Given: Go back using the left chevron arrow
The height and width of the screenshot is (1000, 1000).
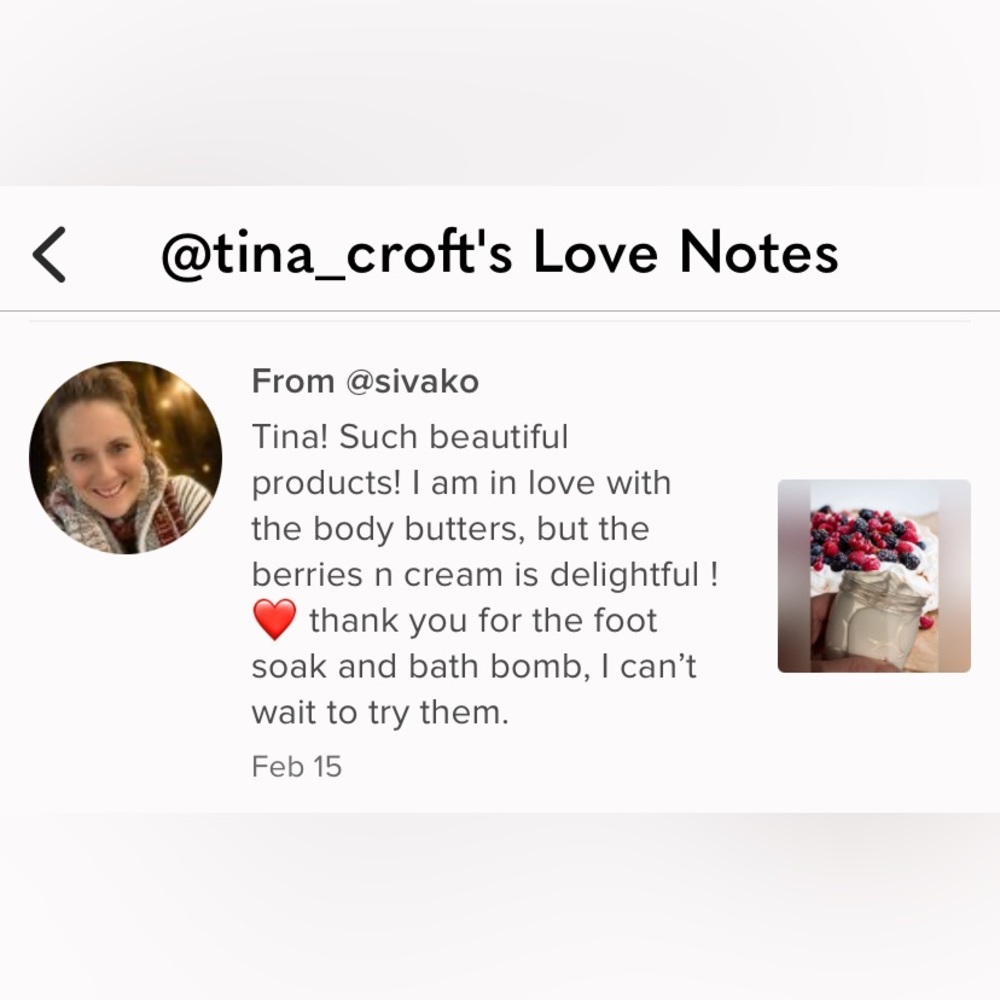Looking at the screenshot, I should pyautogui.click(x=49, y=254).
